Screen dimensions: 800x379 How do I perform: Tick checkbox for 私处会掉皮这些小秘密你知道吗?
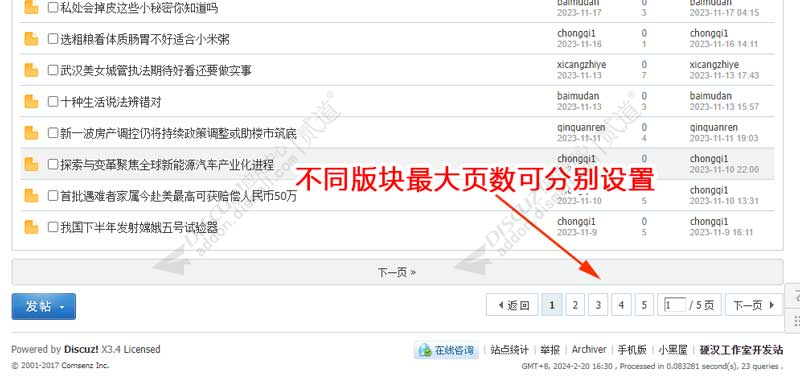pos(53,8)
